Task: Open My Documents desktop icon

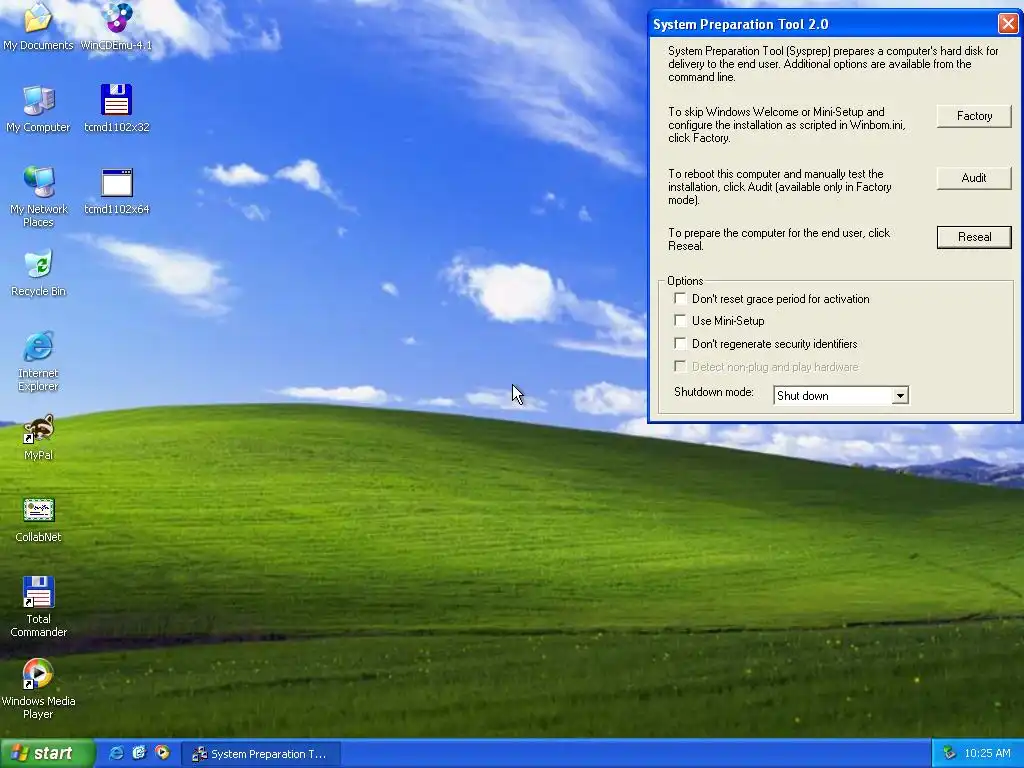Action: pyautogui.click(x=38, y=26)
